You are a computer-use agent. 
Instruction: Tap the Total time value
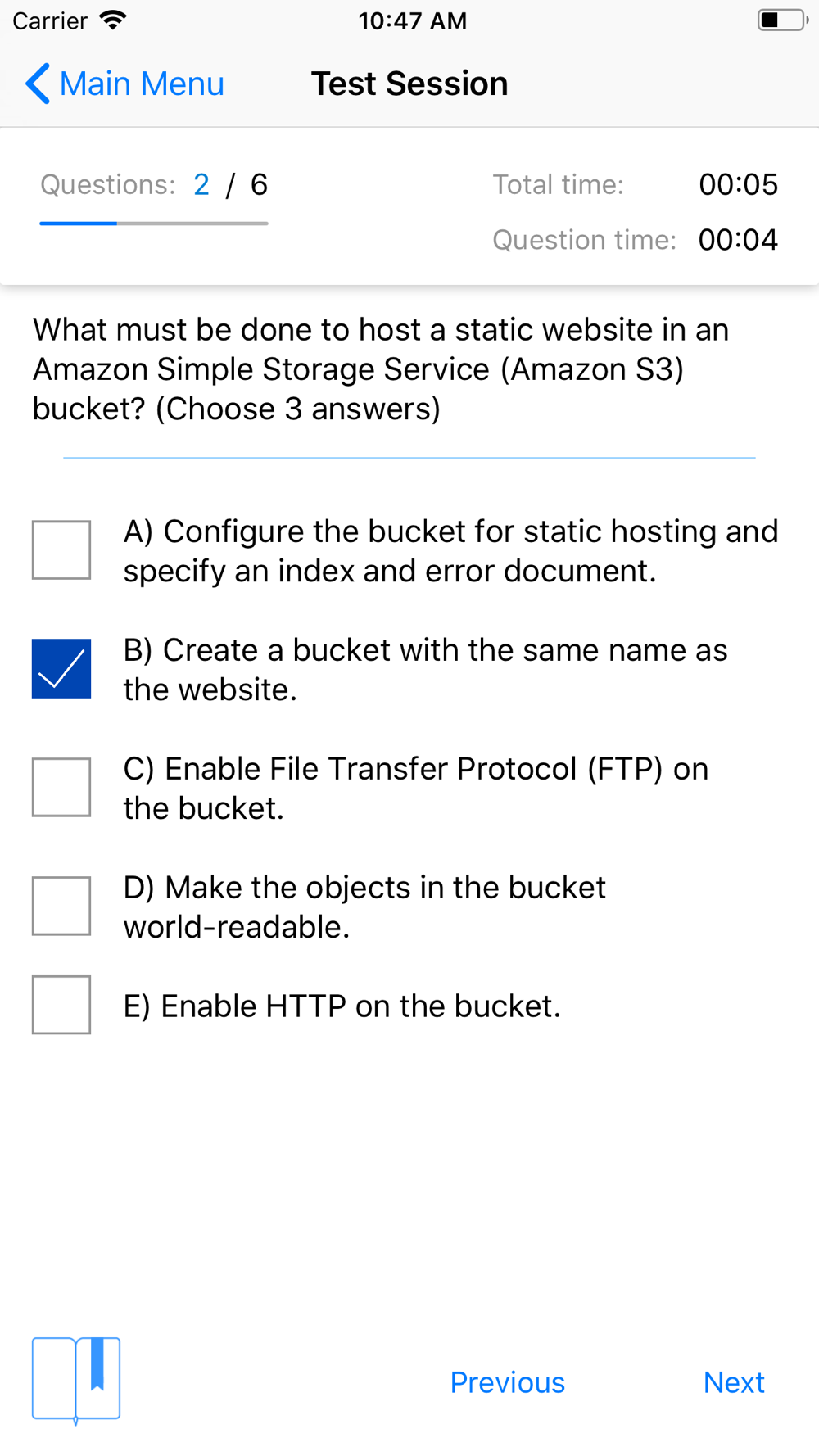pos(738,185)
